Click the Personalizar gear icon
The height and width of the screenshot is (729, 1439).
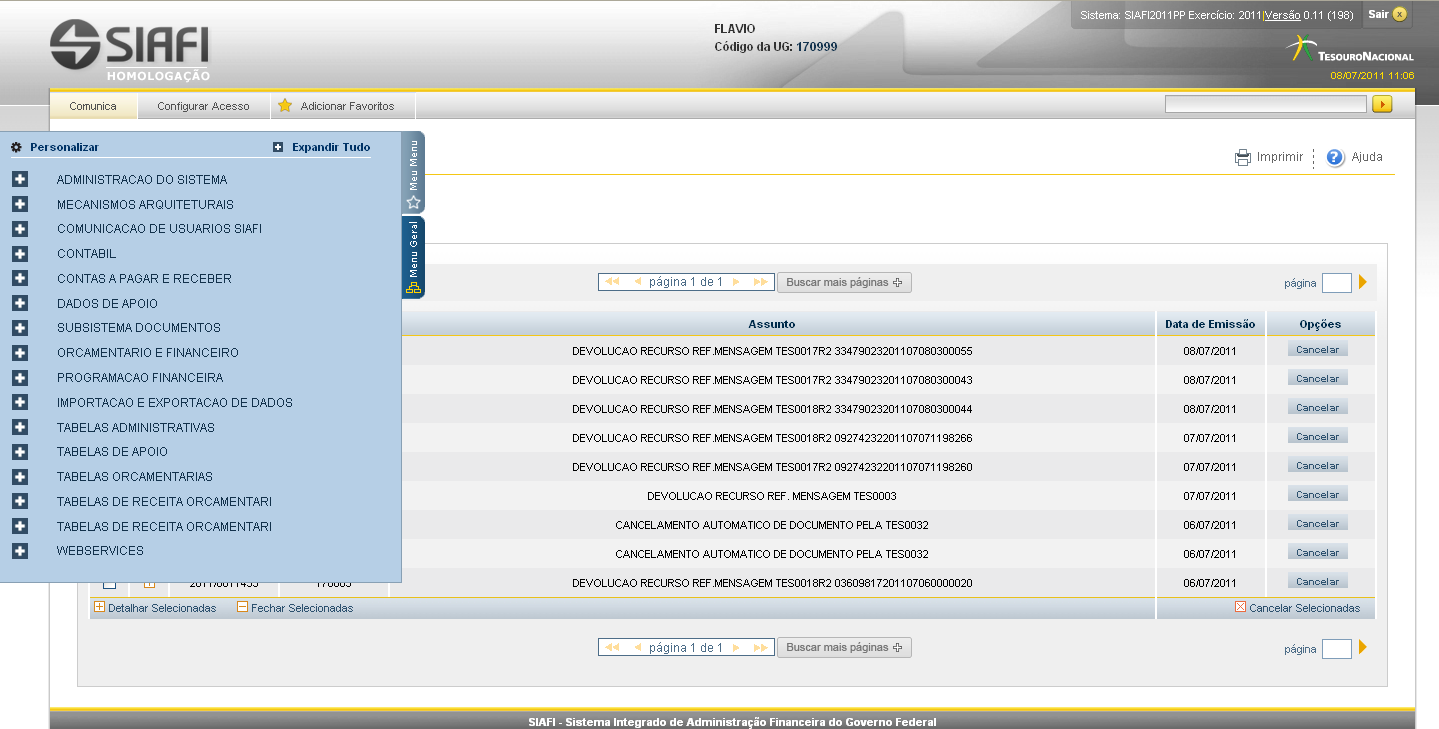(16, 147)
